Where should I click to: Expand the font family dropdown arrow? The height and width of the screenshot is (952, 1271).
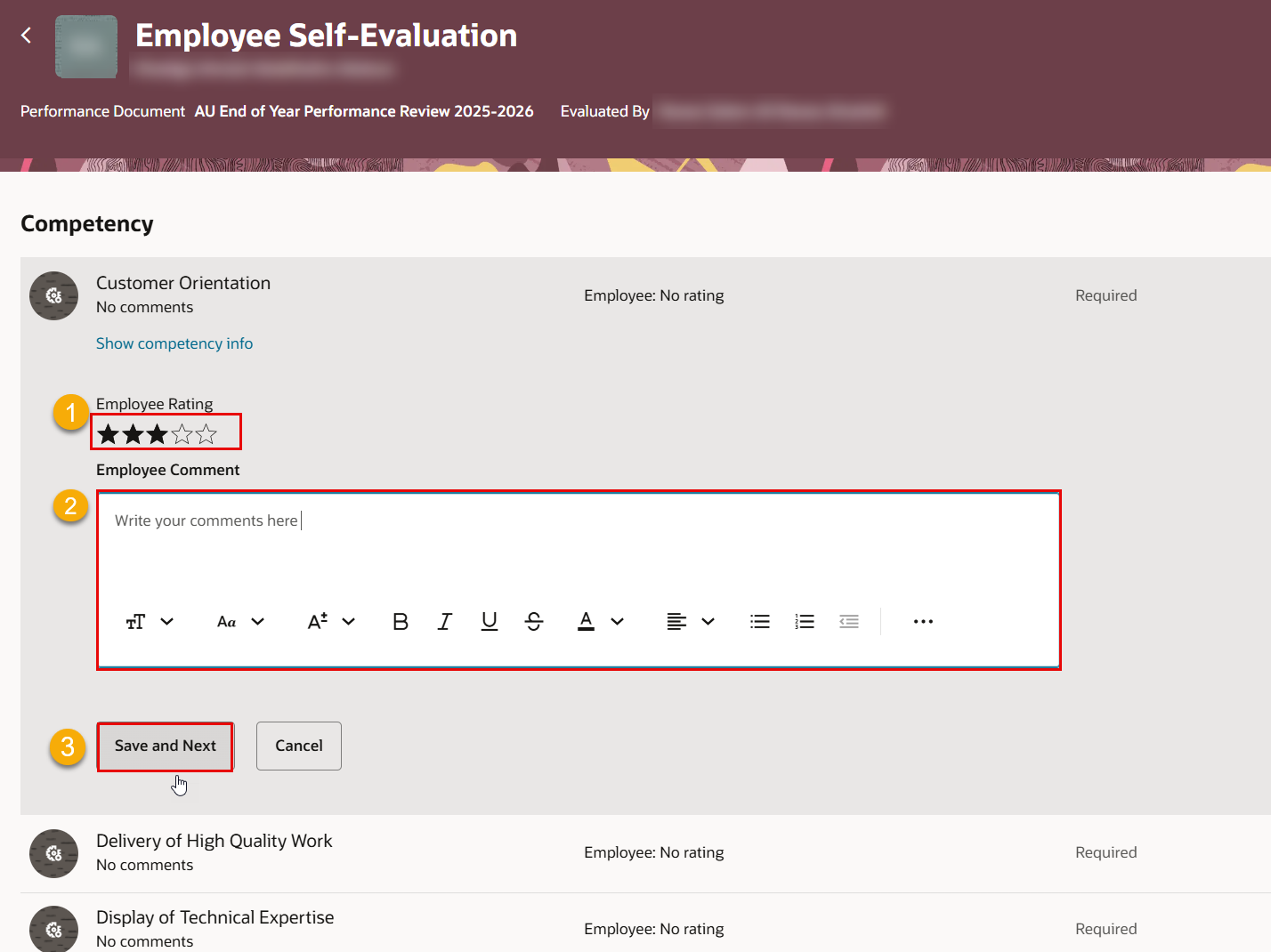pyautogui.click(x=258, y=622)
